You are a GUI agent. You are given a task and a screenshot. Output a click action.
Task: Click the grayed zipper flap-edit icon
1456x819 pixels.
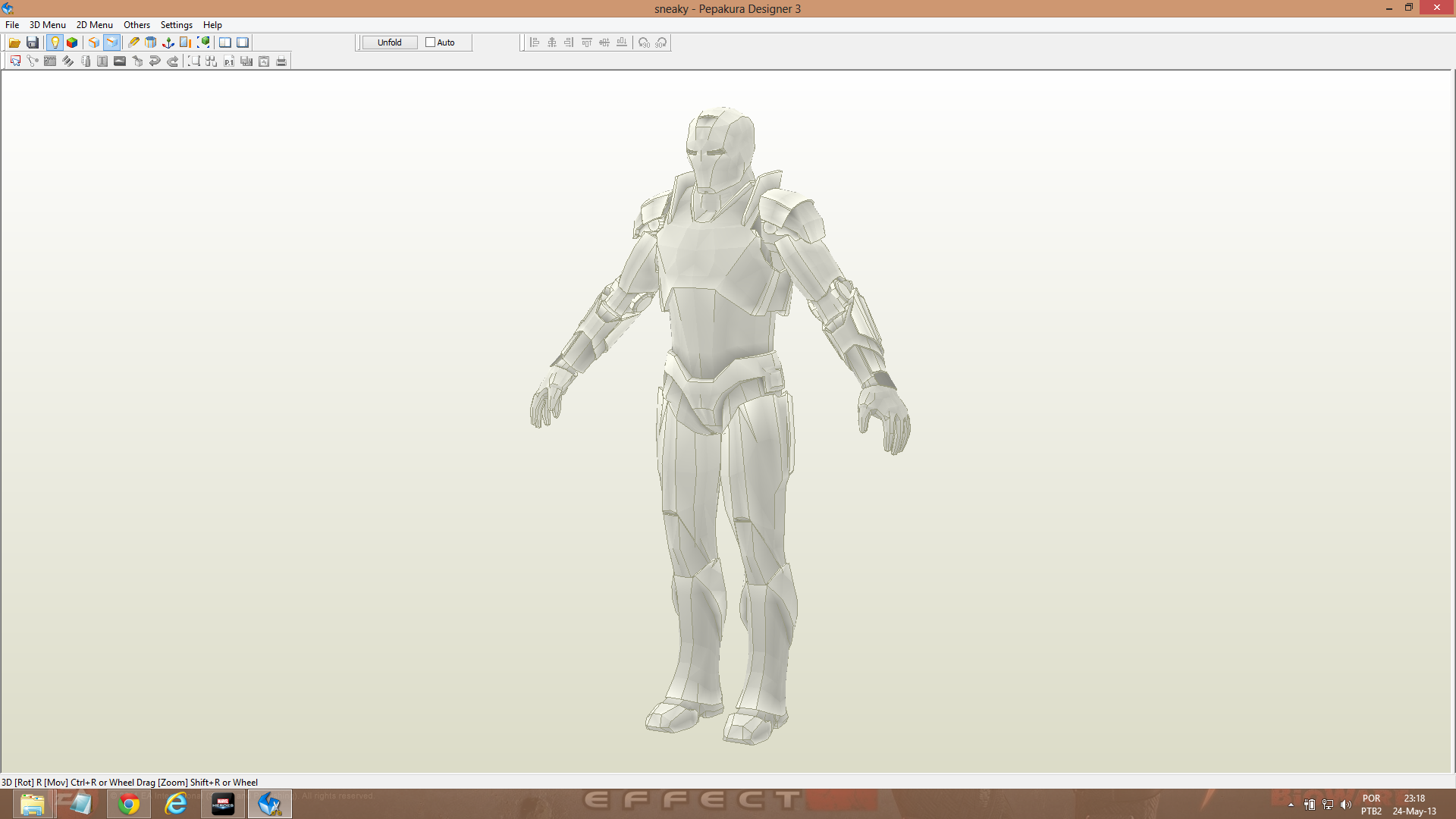(x=50, y=61)
